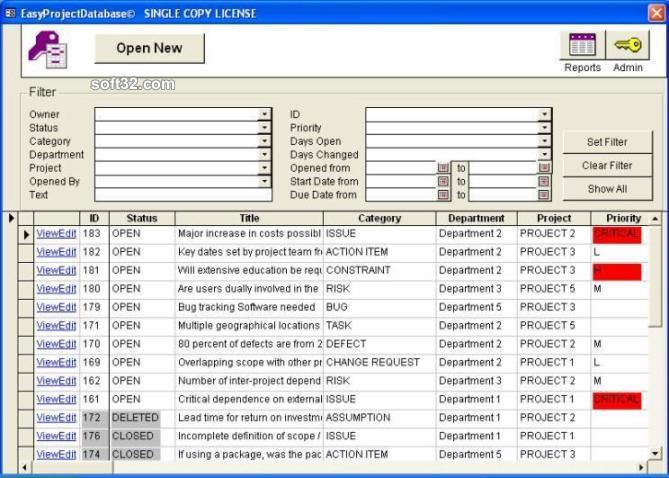Select the record selector for row 183
Screen dimensions: 669x478
pos(26,234)
